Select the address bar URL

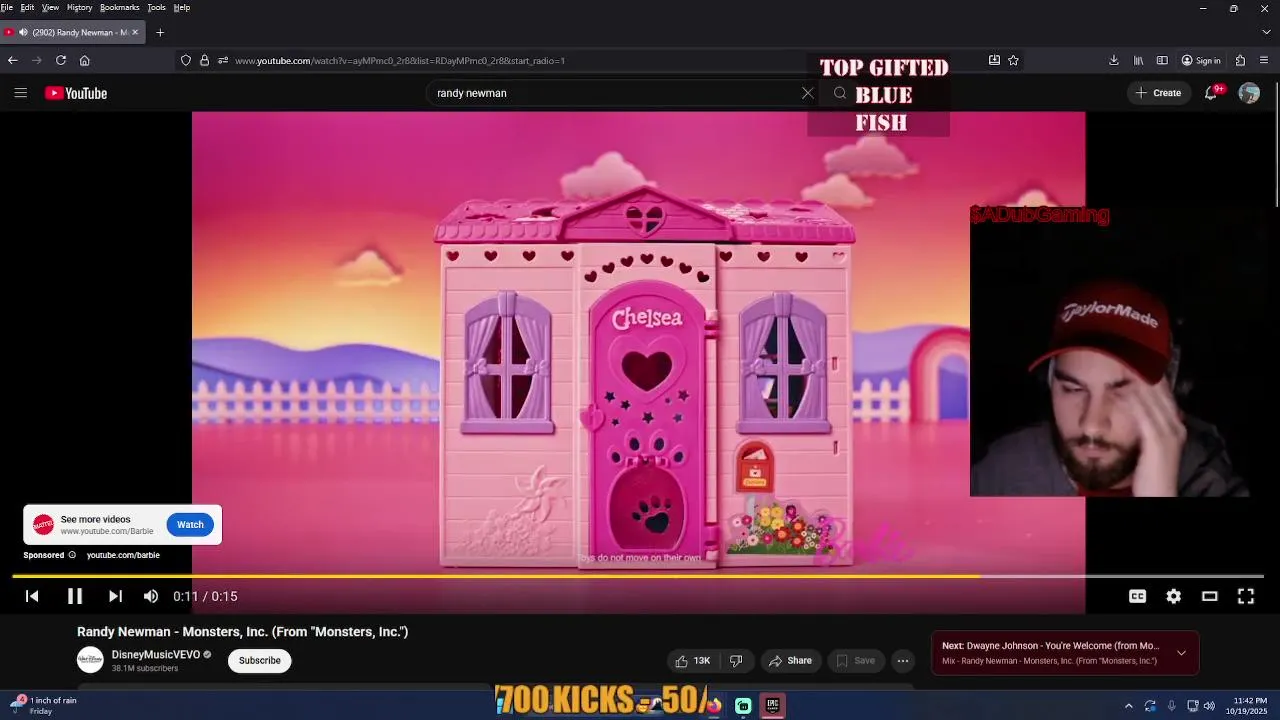pyautogui.click(x=400, y=60)
